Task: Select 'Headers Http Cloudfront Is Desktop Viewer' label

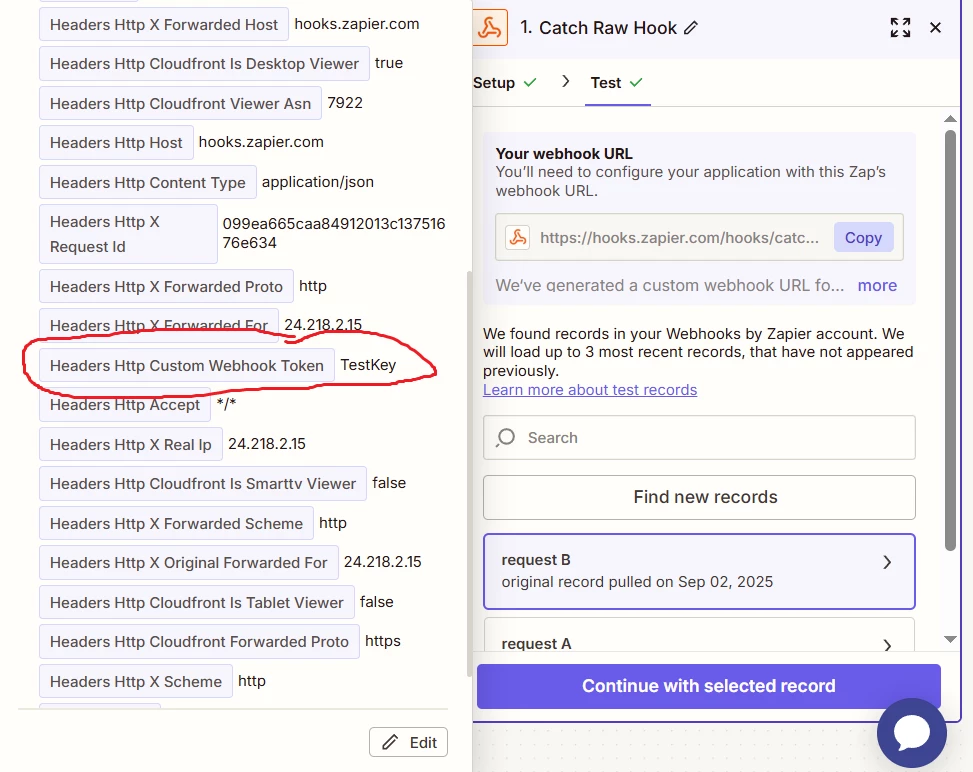Action: (x=204, y=64)
